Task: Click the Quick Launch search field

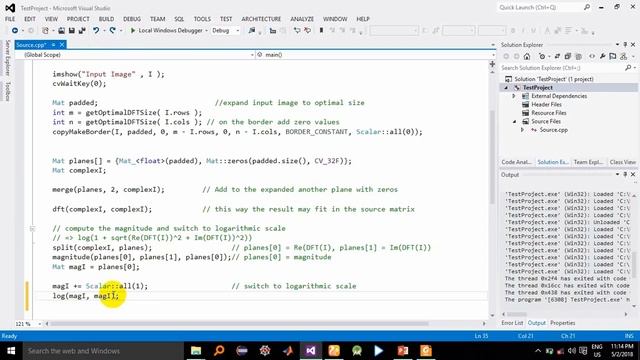Action: (x=544, y=7)
